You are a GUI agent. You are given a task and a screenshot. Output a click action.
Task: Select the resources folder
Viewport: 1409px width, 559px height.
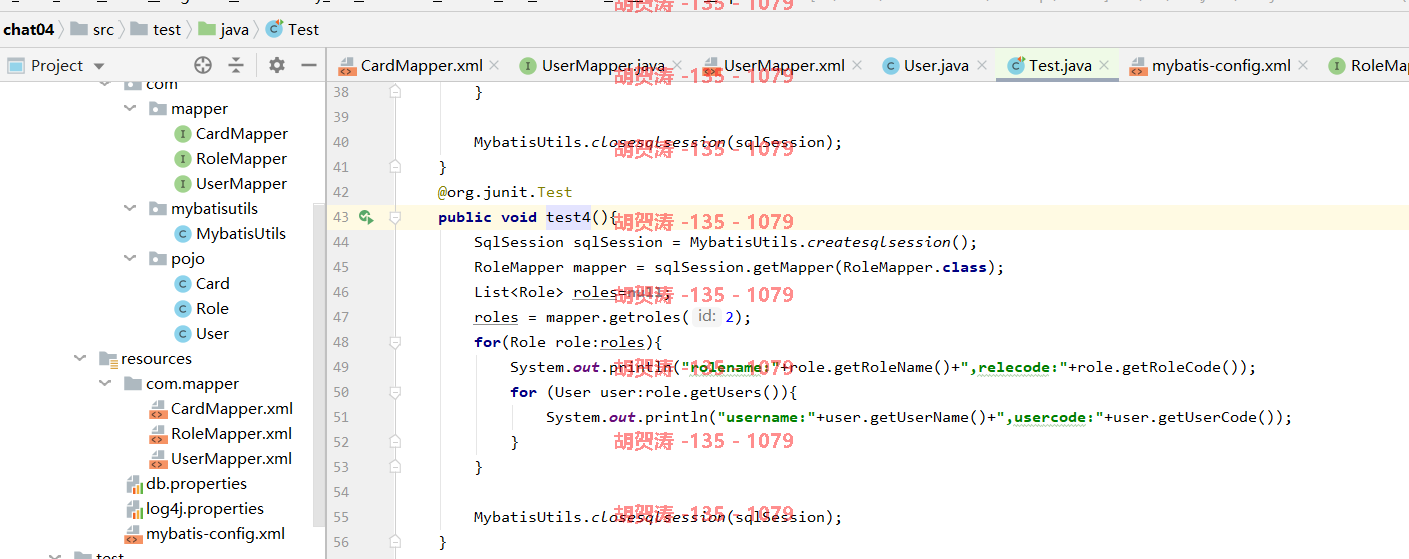click(x=145, y=359)
